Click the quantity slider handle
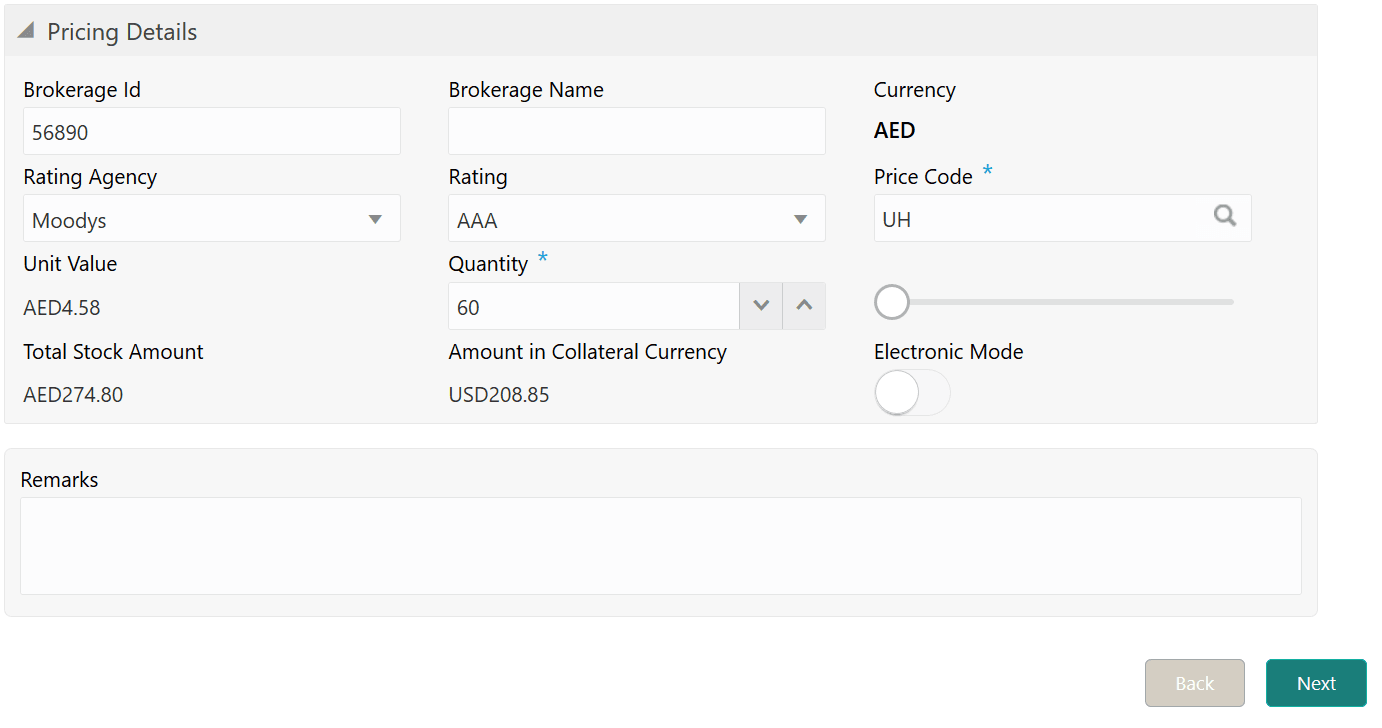This screenshot has height=728, width=1382. coord(891,302)
